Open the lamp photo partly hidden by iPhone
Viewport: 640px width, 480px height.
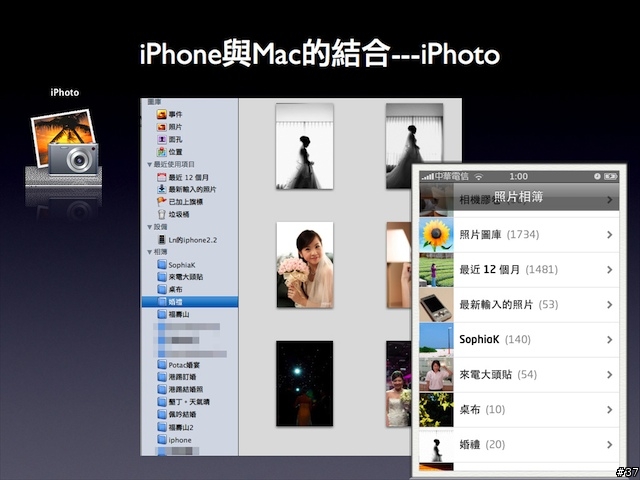[x=399, y=265]
